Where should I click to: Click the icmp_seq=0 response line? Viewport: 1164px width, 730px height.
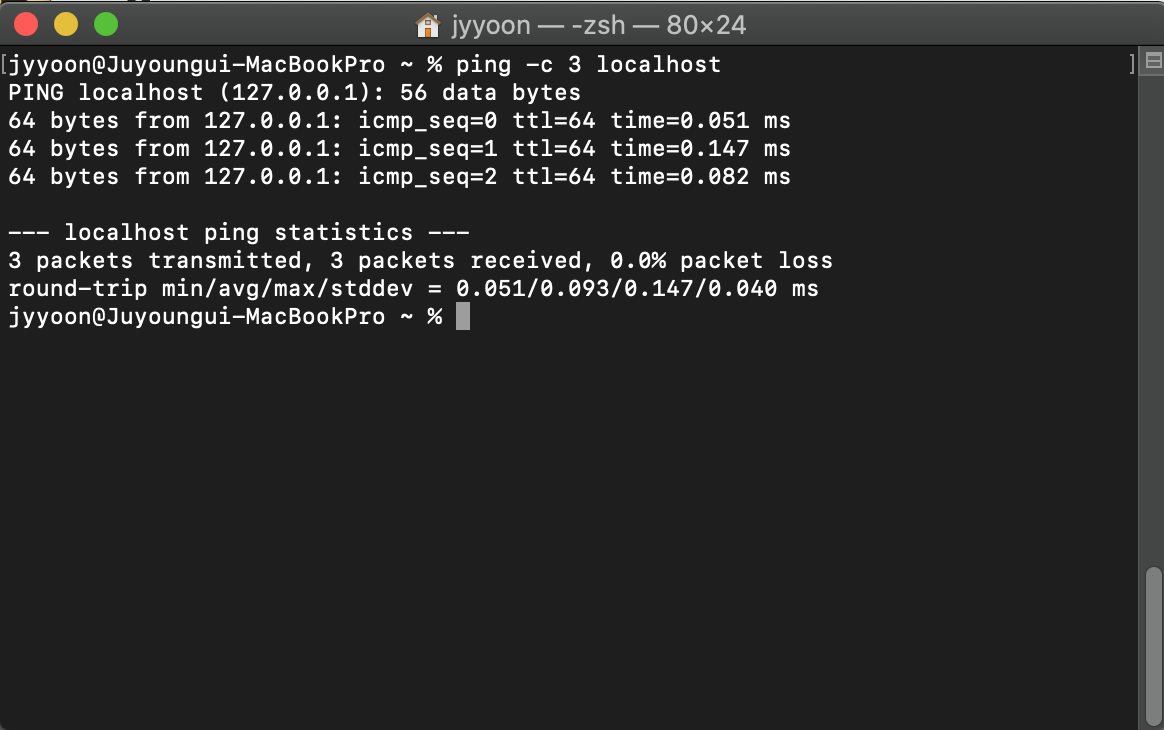(399, 121)
